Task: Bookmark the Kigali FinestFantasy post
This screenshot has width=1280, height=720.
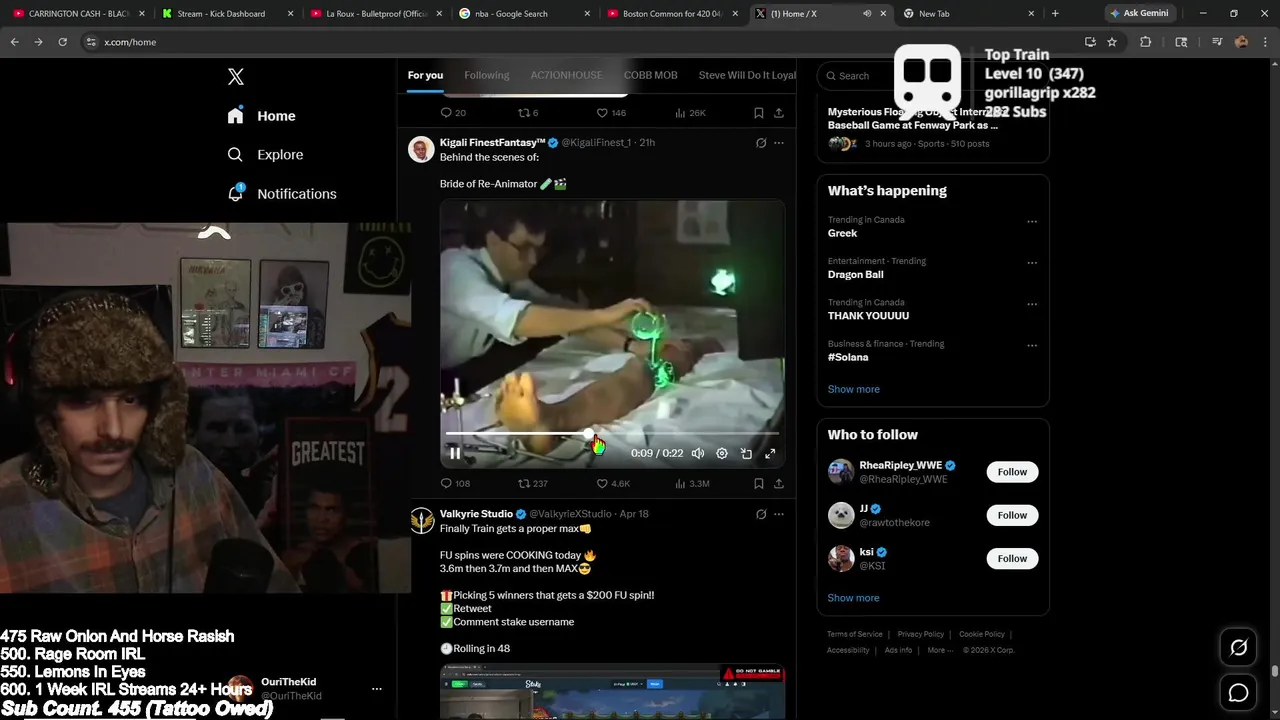Action: pyautogui.click(x=759, y=483)
